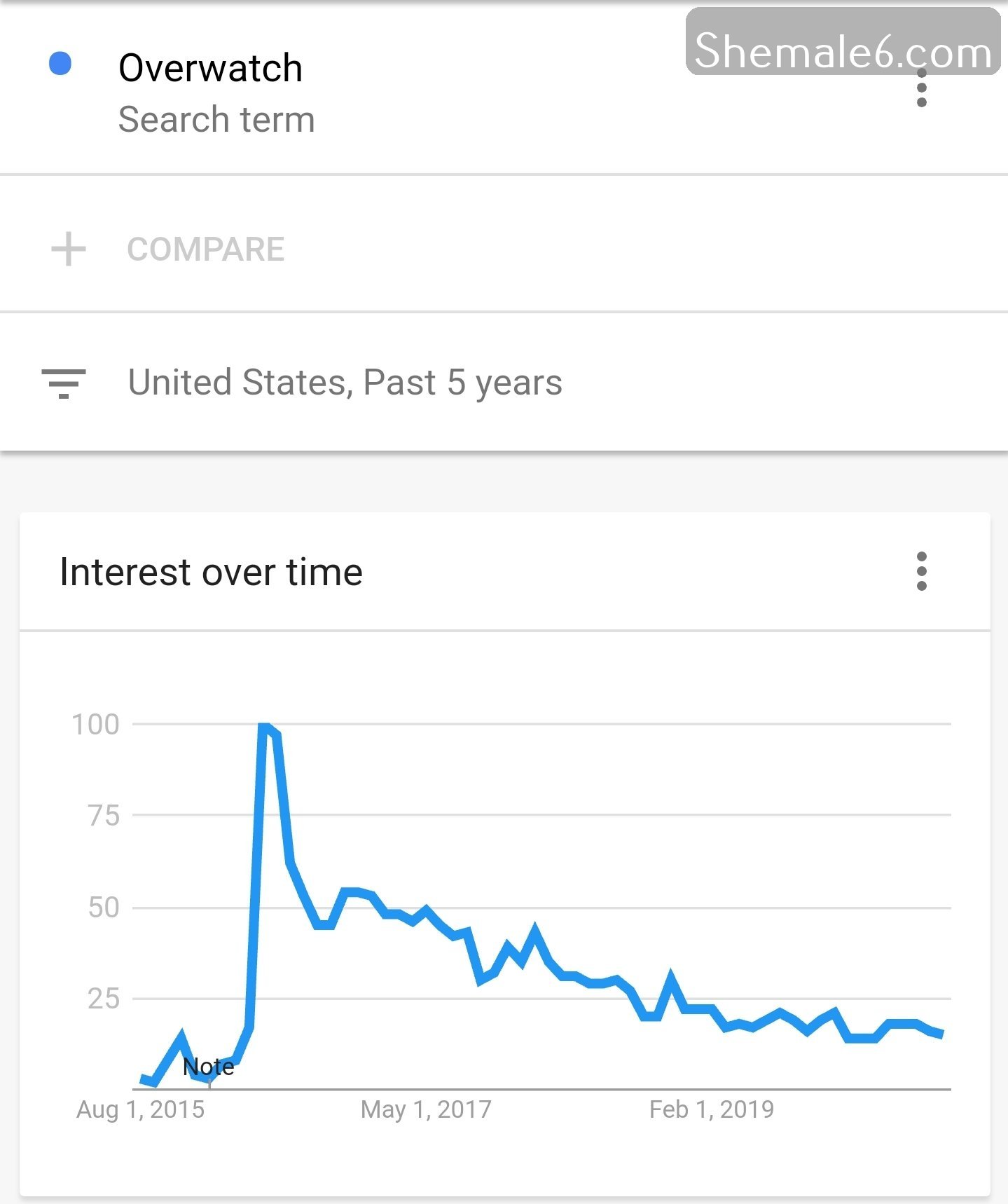The width and height of the screenshot is (1008, 1204).
Task: Click the 100 value on the y-axis
Action: click(96, 725)
